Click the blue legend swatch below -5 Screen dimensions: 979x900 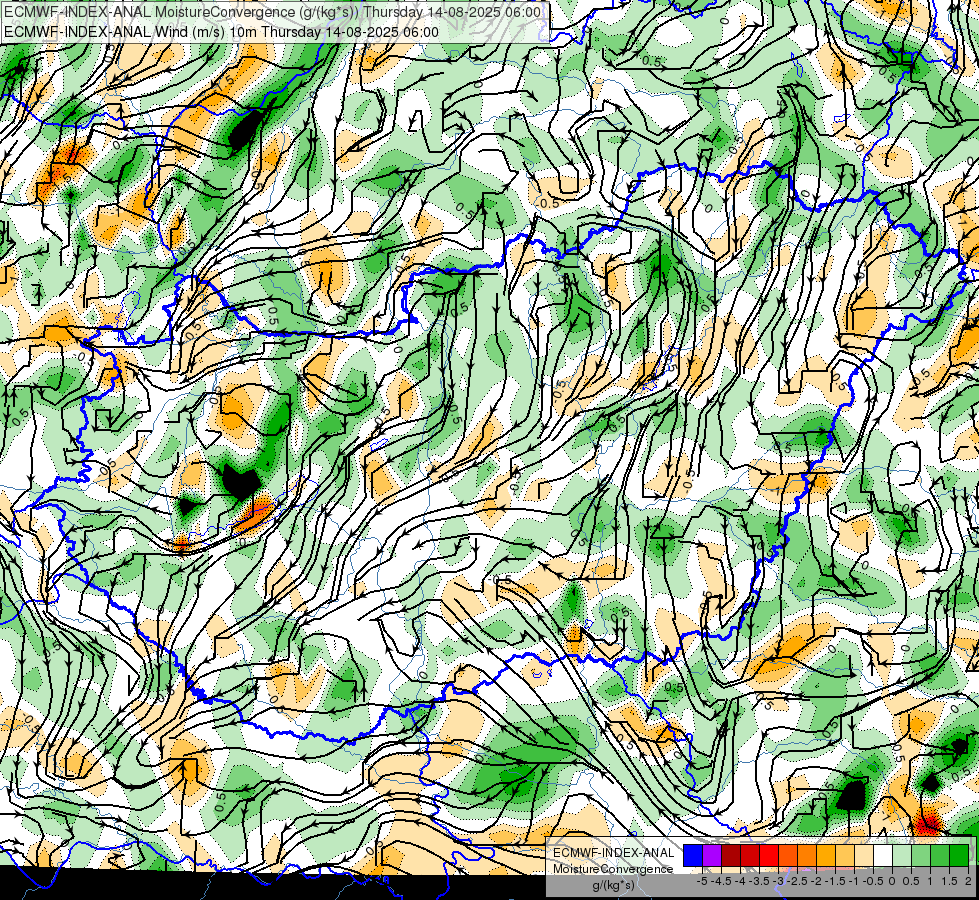tap(693, 855)
